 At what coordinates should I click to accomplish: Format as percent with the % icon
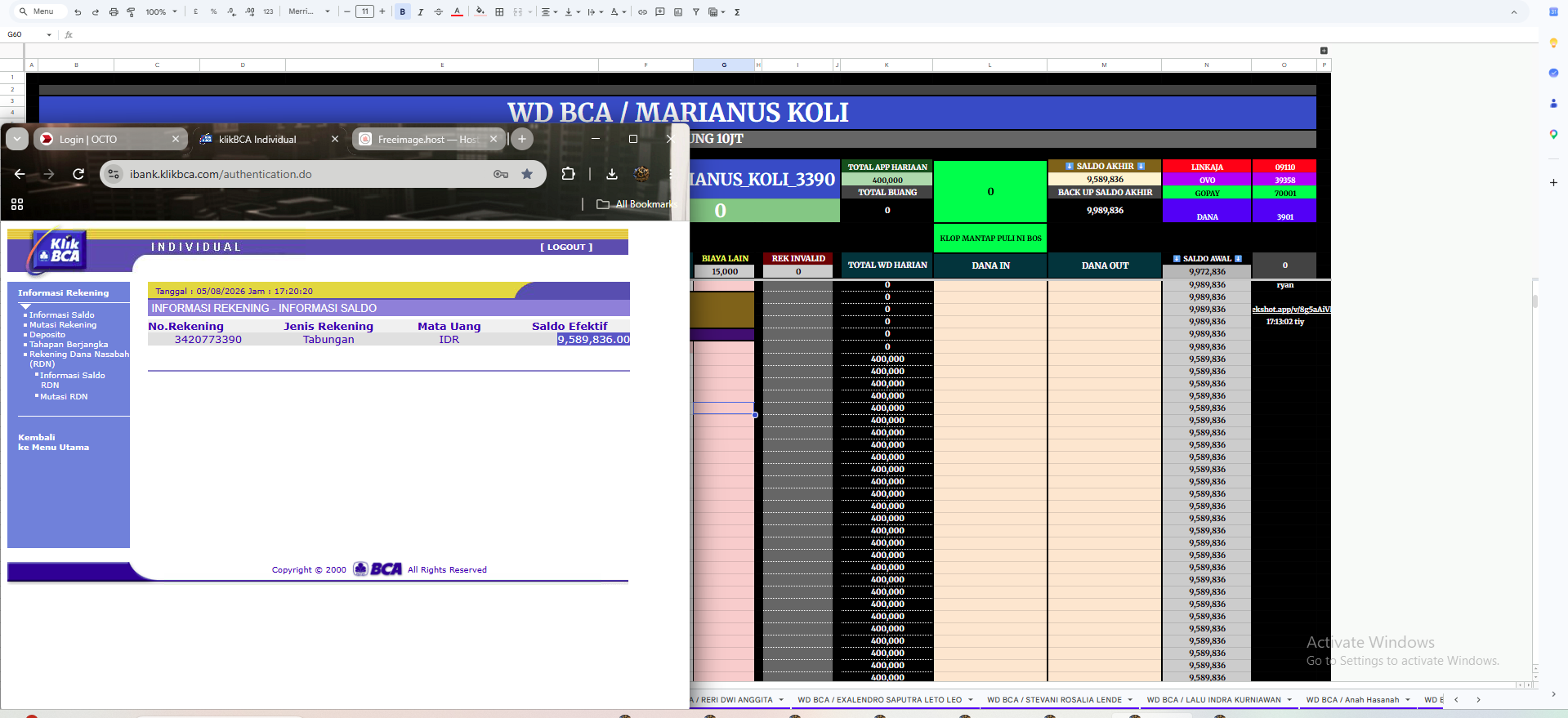pyautogui.click(x=213, y=12)
